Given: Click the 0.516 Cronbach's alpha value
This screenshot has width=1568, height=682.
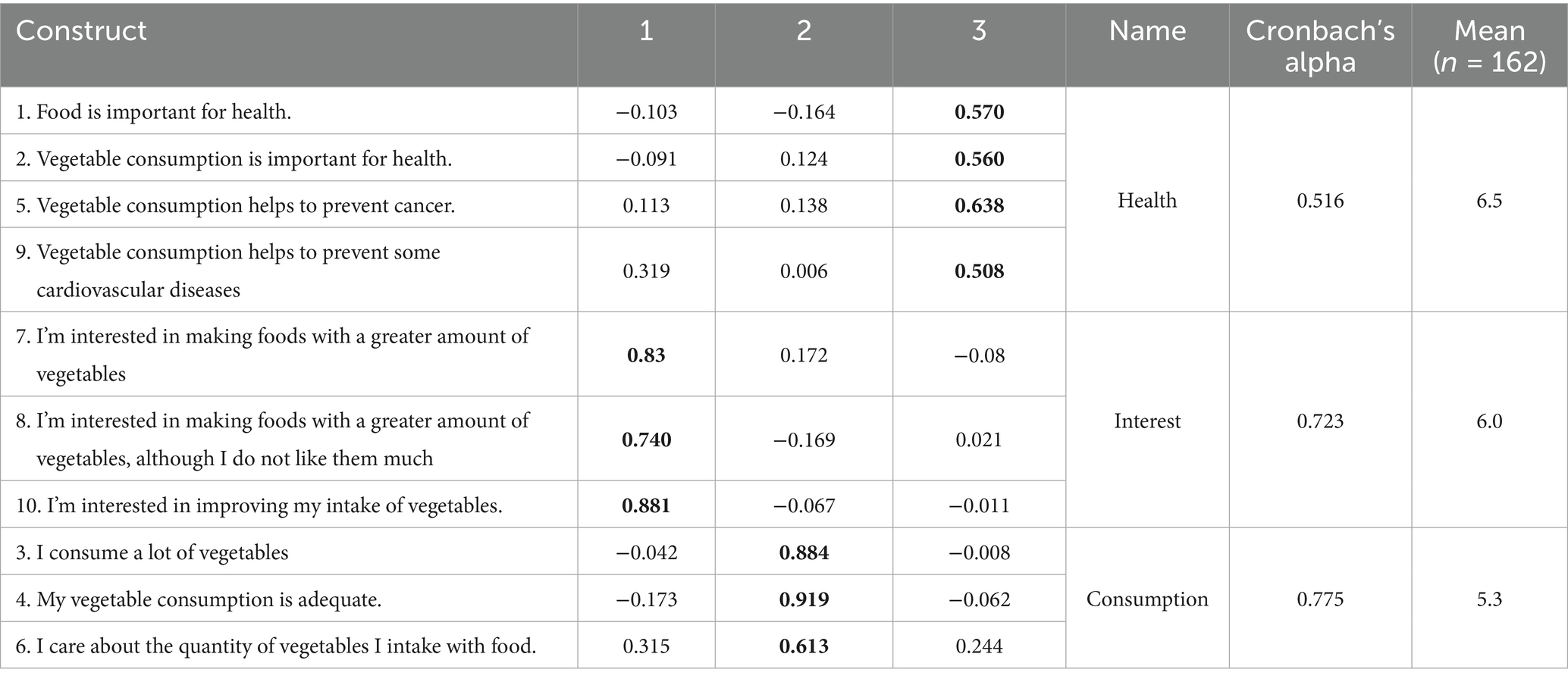Looking at the screenshot, I should point(1320,200).
